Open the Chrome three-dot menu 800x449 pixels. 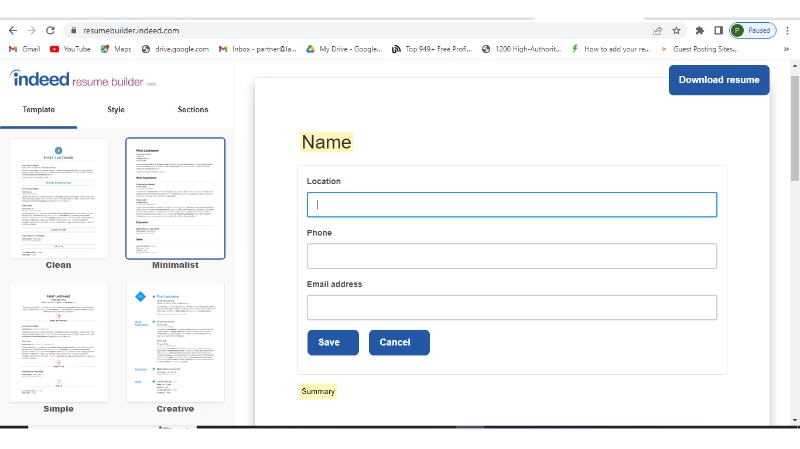point(787,31)
